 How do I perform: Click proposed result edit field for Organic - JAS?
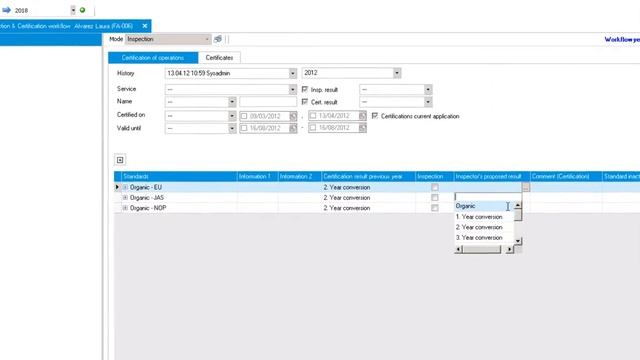[x=488, y=197]
